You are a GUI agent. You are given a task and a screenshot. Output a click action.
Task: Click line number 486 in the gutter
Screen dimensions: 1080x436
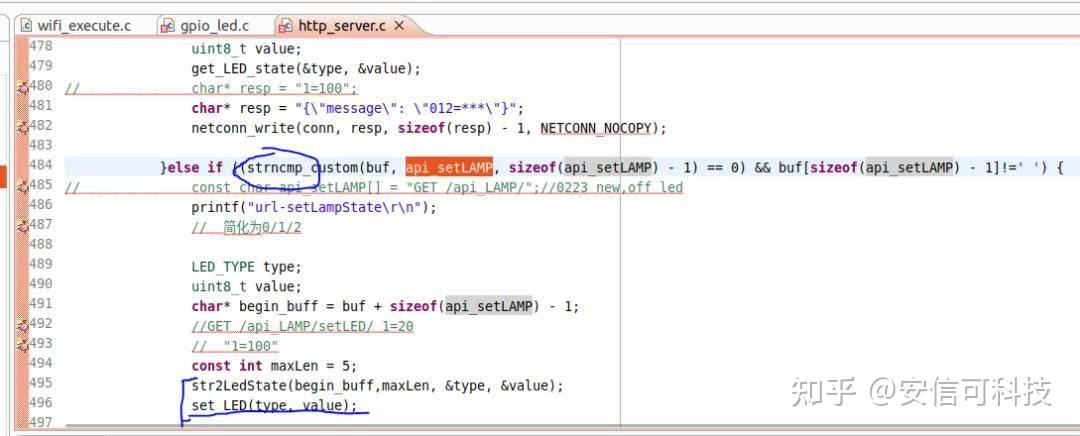41,205
